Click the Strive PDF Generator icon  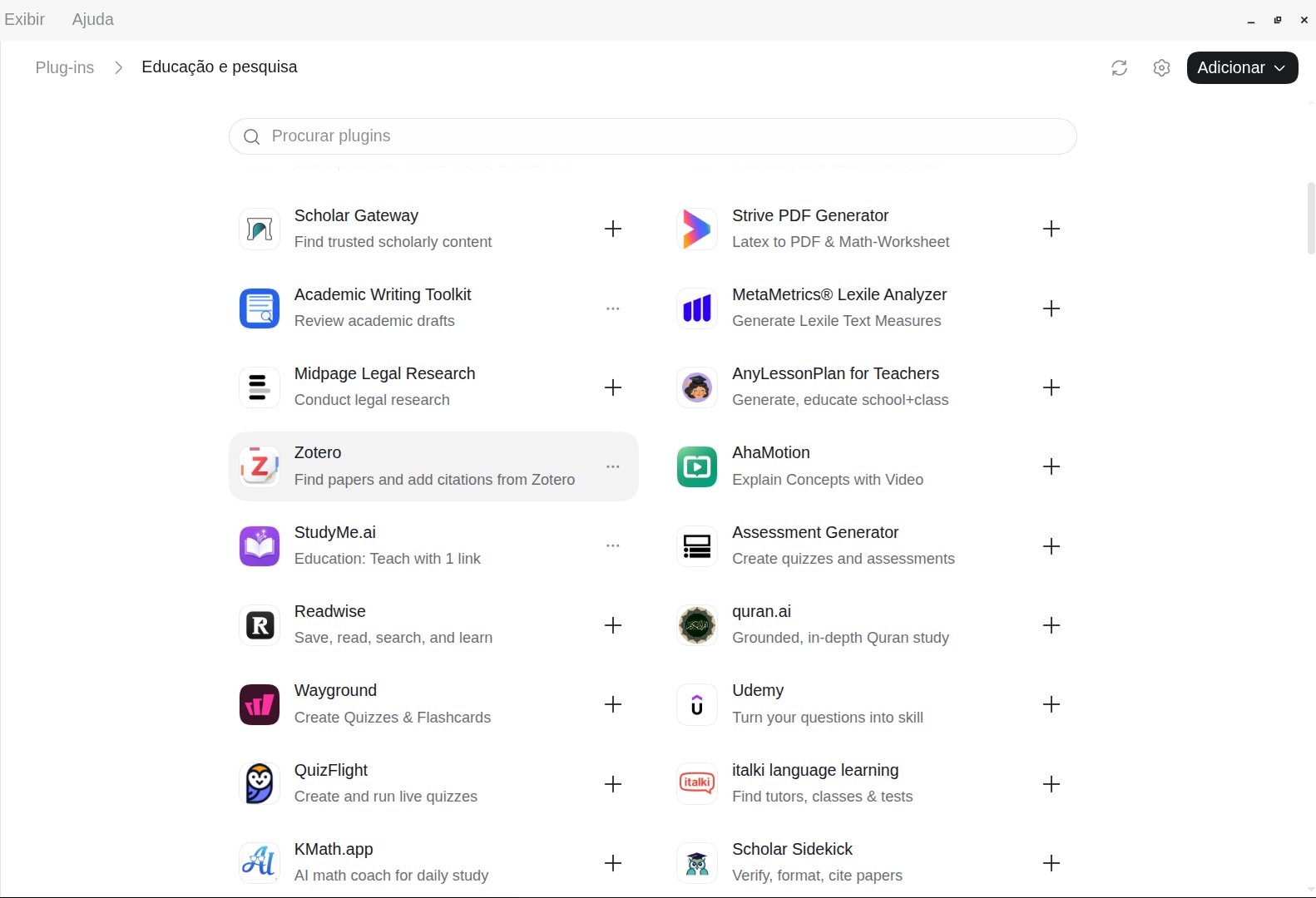(697, 229)
